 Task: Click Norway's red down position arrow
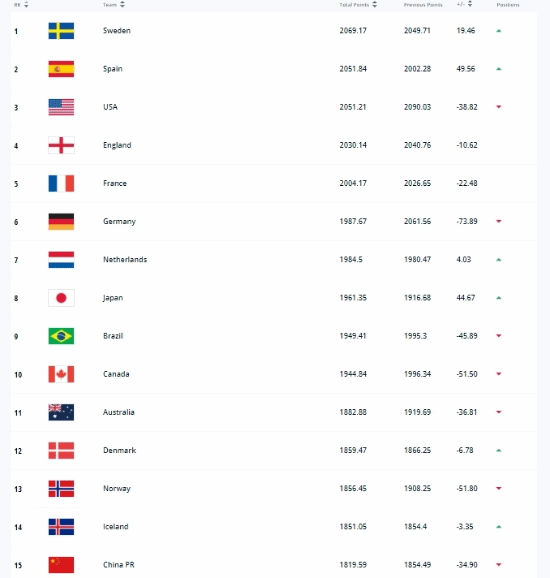click(499, 488)
